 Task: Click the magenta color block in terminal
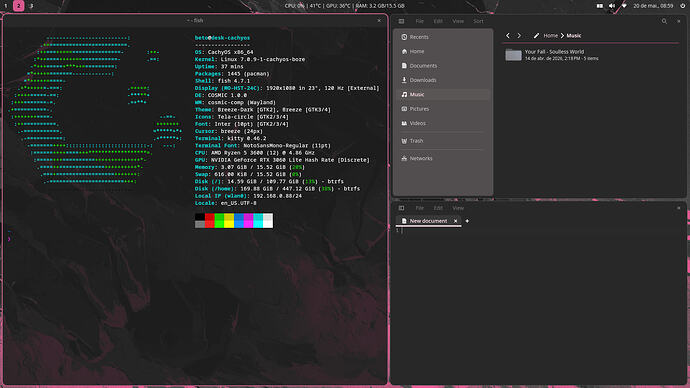click(x=248, y=221)
